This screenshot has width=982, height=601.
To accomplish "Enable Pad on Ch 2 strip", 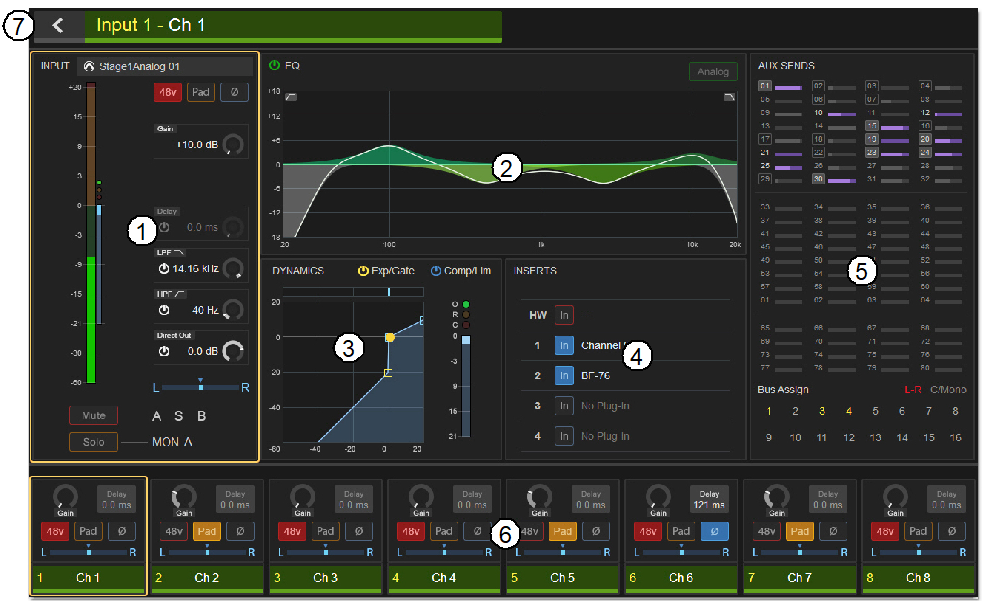I will [x=207, y=531].
